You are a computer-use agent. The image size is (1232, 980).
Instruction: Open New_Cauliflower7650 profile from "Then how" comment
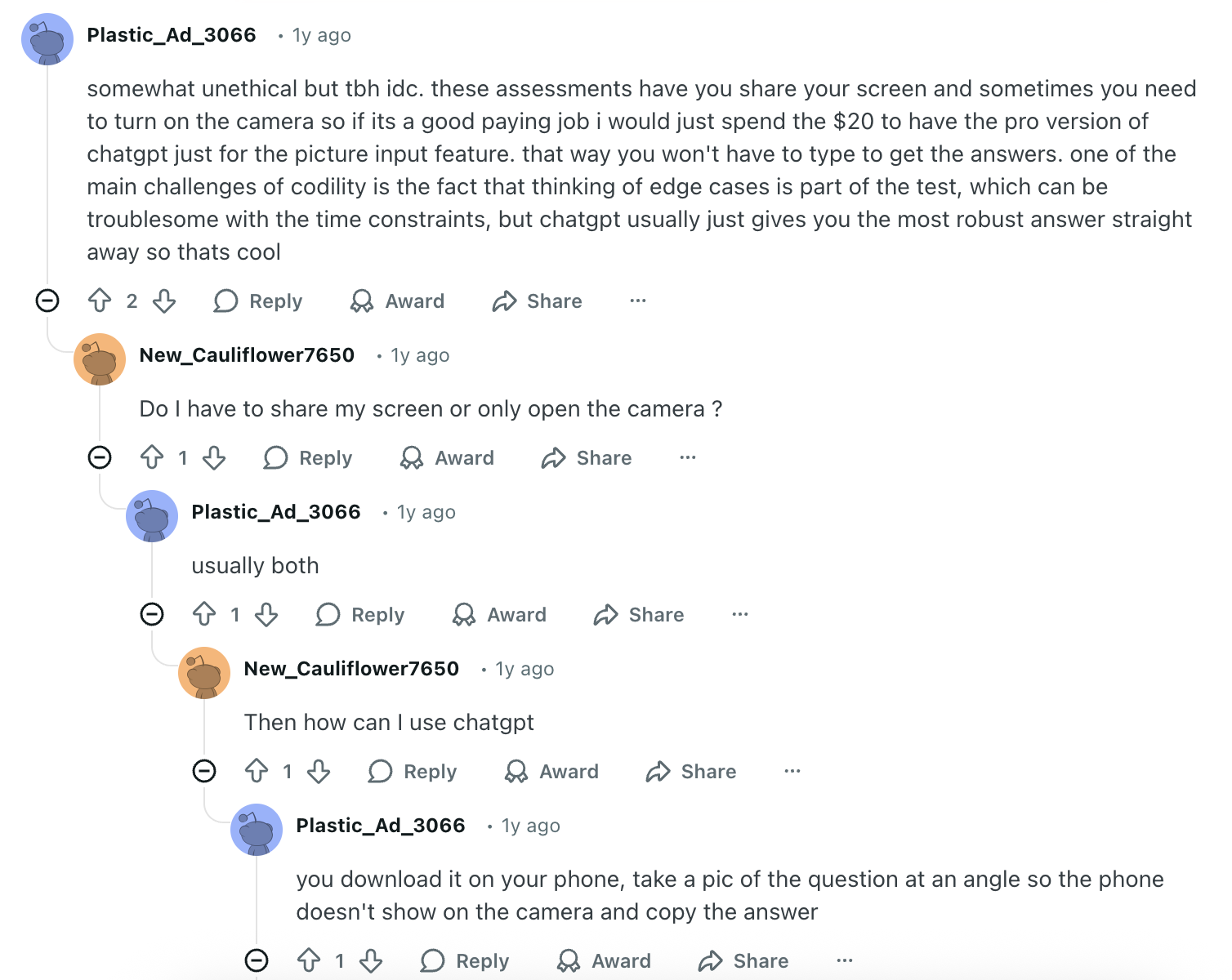pyautogui.click(x=351, y=669)
